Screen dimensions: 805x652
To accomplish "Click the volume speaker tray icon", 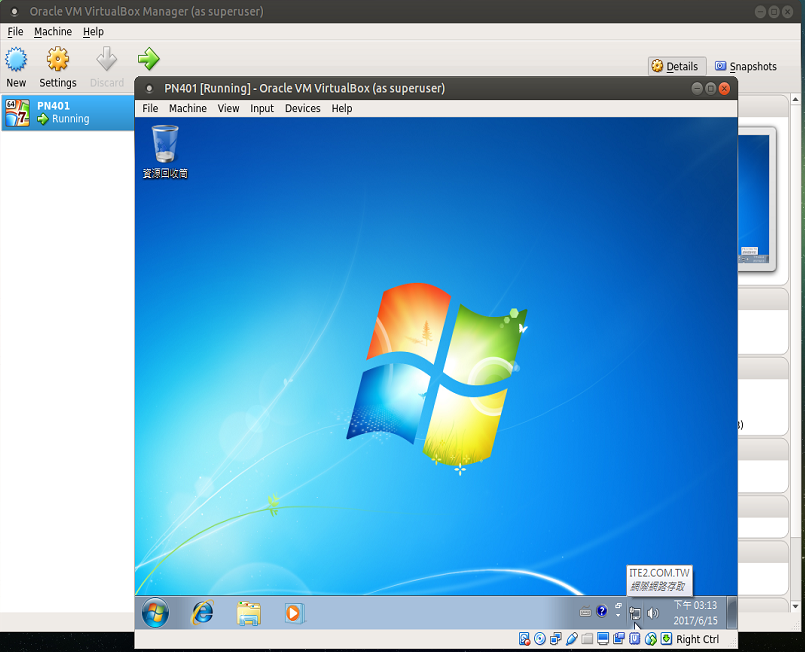I will pos(653,613).
